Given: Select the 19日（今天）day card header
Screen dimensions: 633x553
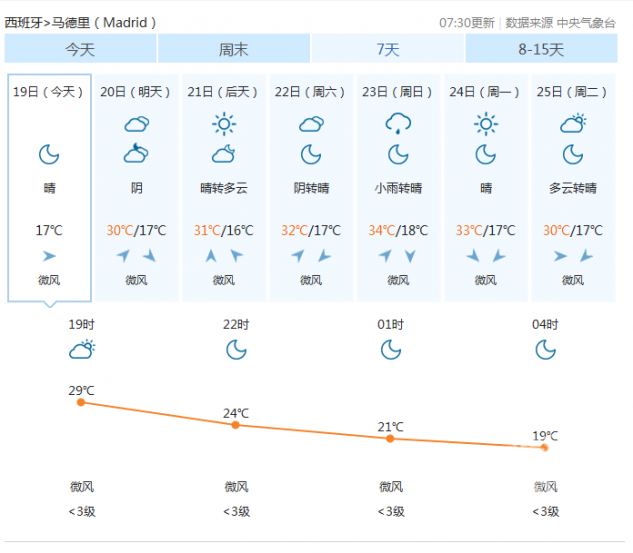Looking at the screenshot, I should click(48, 92).
